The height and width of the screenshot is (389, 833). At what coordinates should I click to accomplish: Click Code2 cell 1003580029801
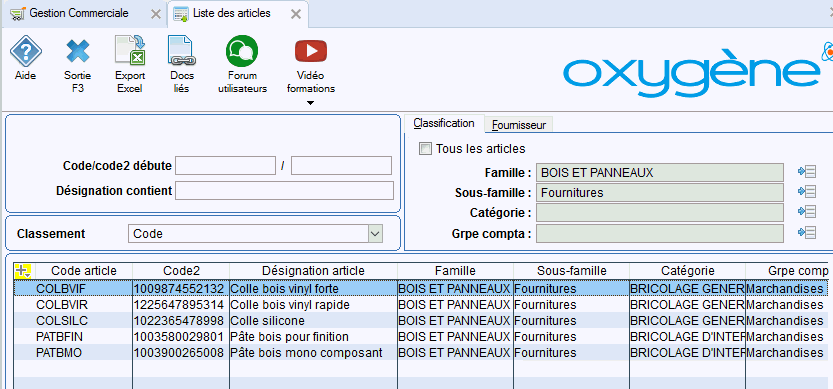click(x=181, y=336)
